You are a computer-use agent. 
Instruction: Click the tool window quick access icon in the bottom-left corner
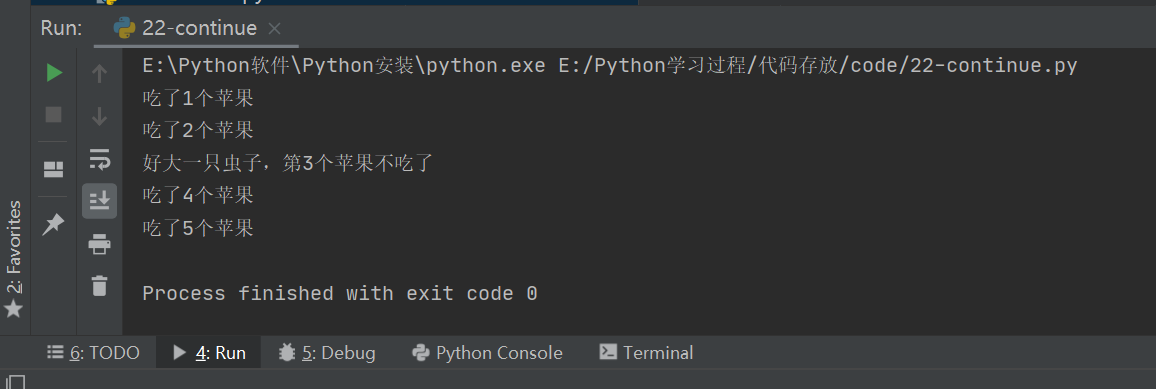15,382
